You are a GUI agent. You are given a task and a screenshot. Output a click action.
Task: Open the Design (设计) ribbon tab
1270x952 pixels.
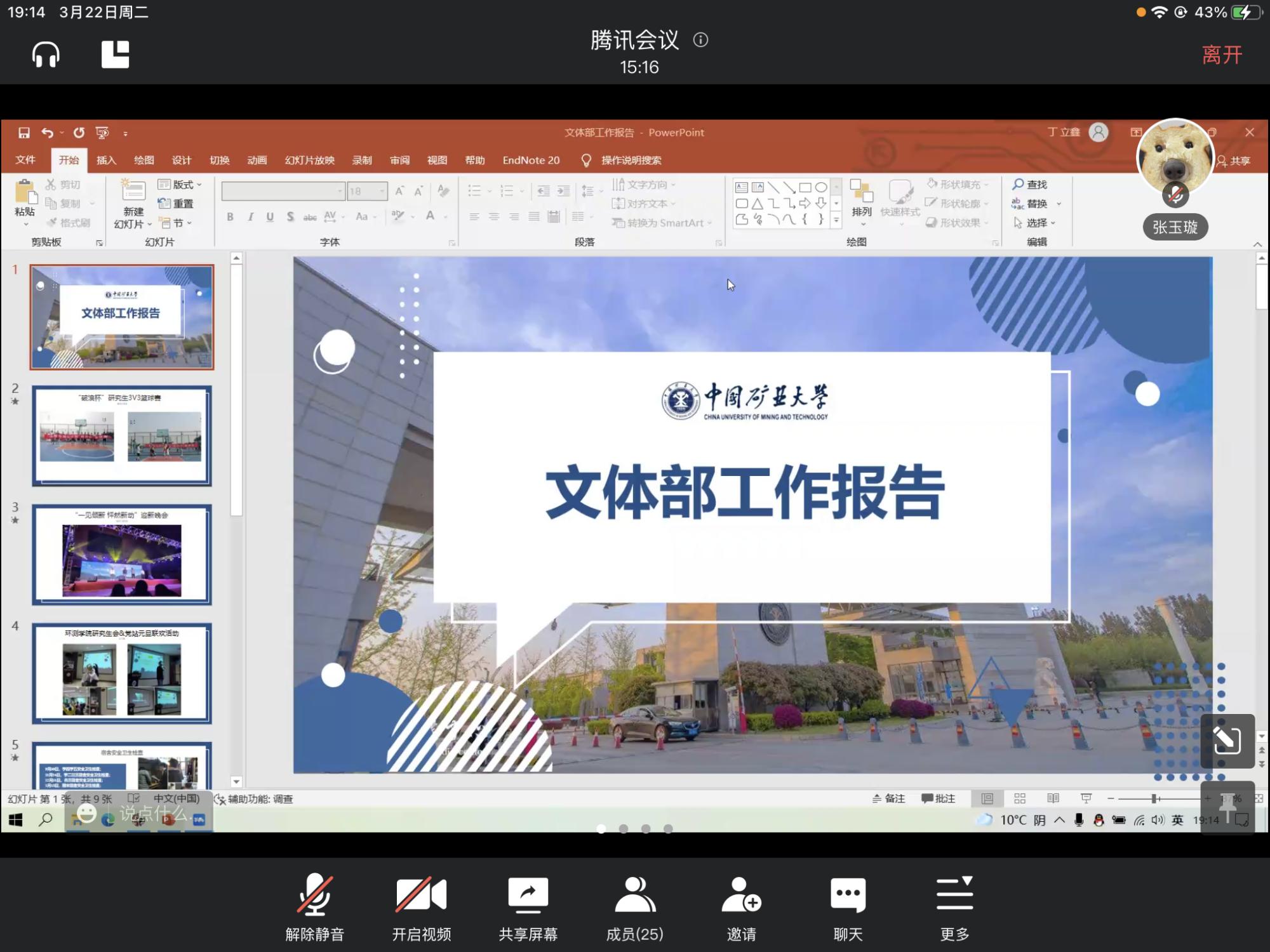click(181, 160)
